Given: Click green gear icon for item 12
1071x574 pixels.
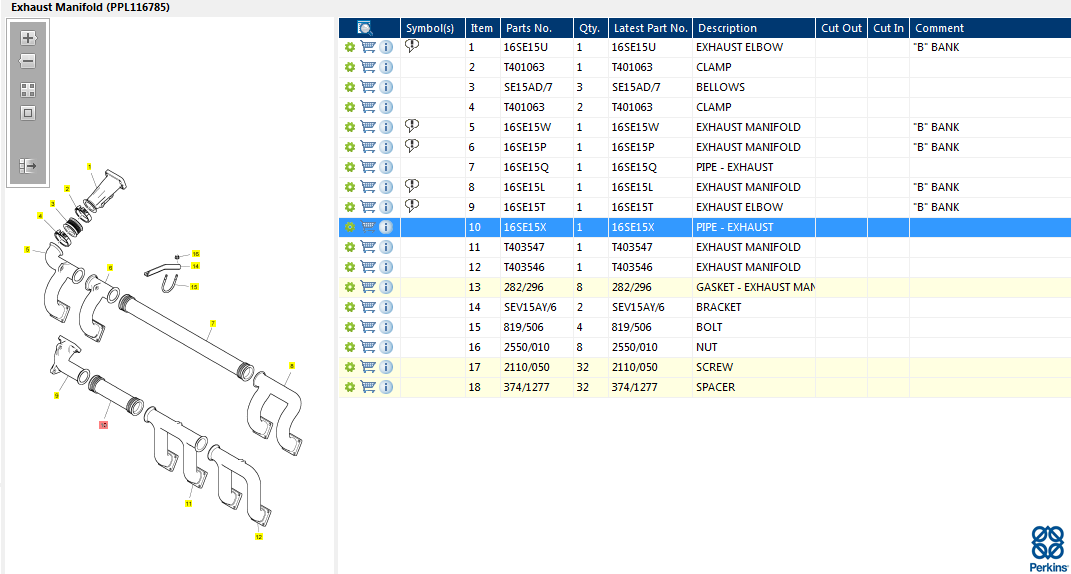Looking at the screenshot, I should tap(350, 267).
